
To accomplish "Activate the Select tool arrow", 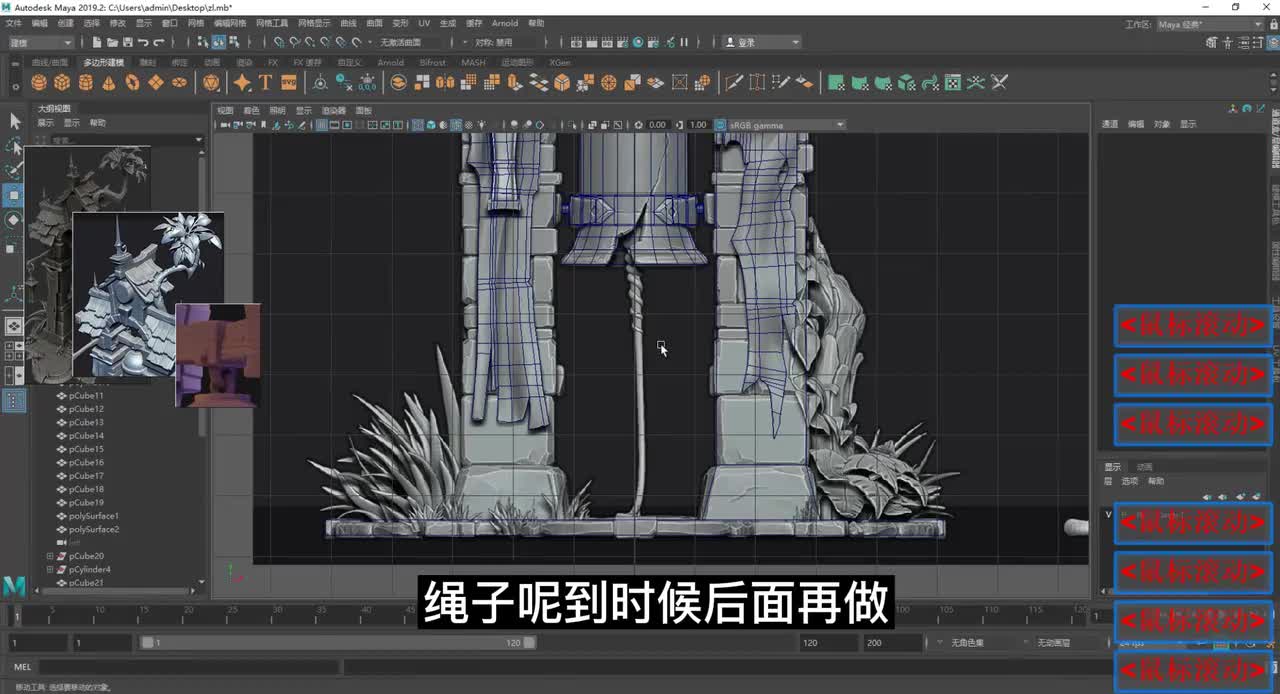I will coord(14,121).
